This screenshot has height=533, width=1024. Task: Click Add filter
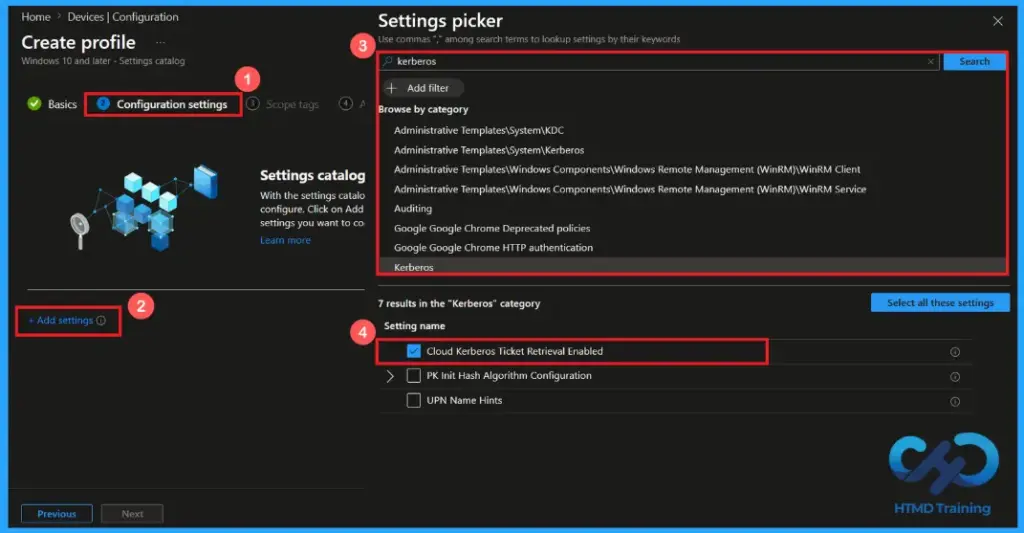[x=423, y=88]
